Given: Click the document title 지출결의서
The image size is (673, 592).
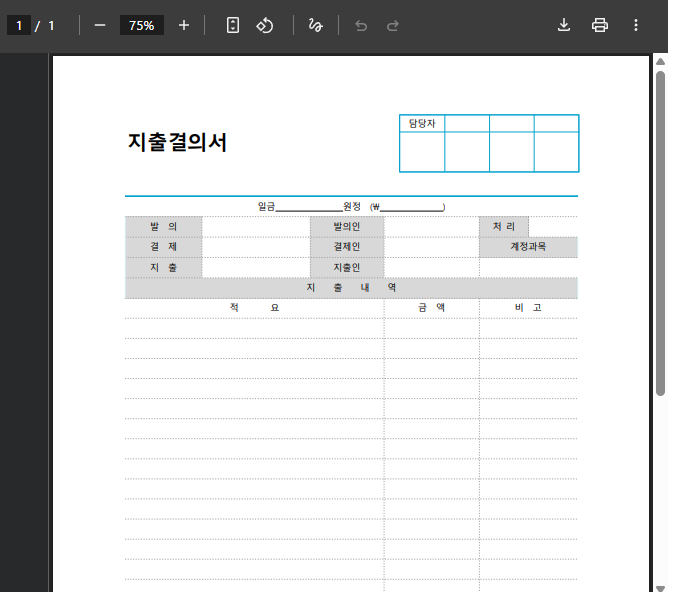Looking at the screenshot, I should [177, 142].
